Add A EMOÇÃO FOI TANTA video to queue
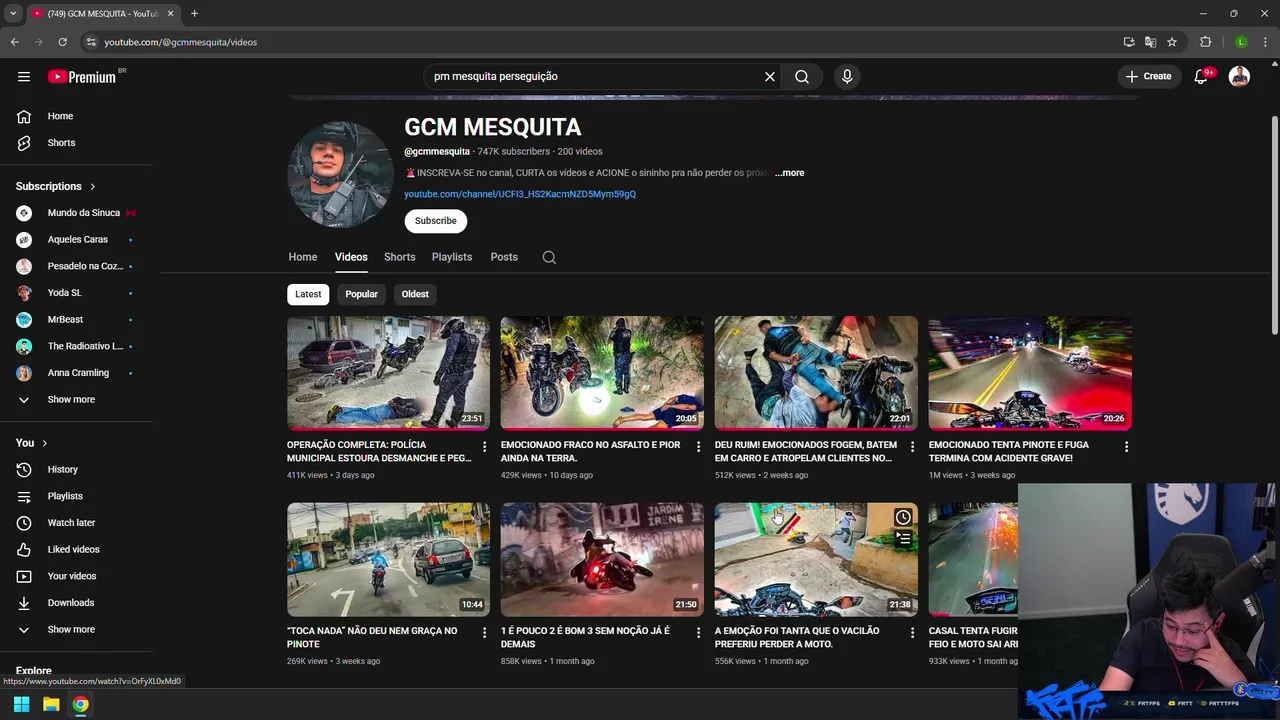This screenshot has height=720, width=1280. (x=903, y=539)
